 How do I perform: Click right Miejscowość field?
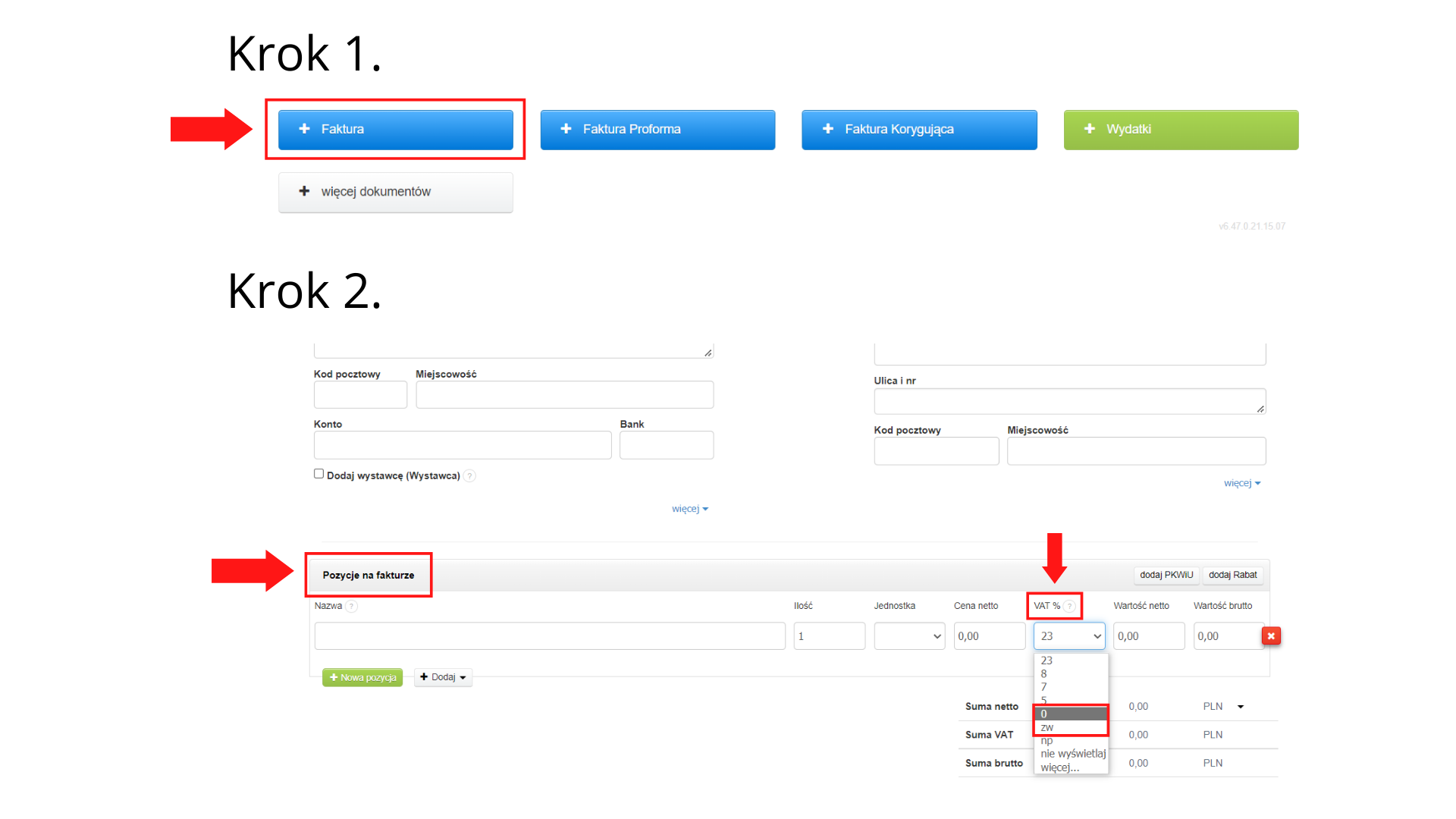(1136, 451)
